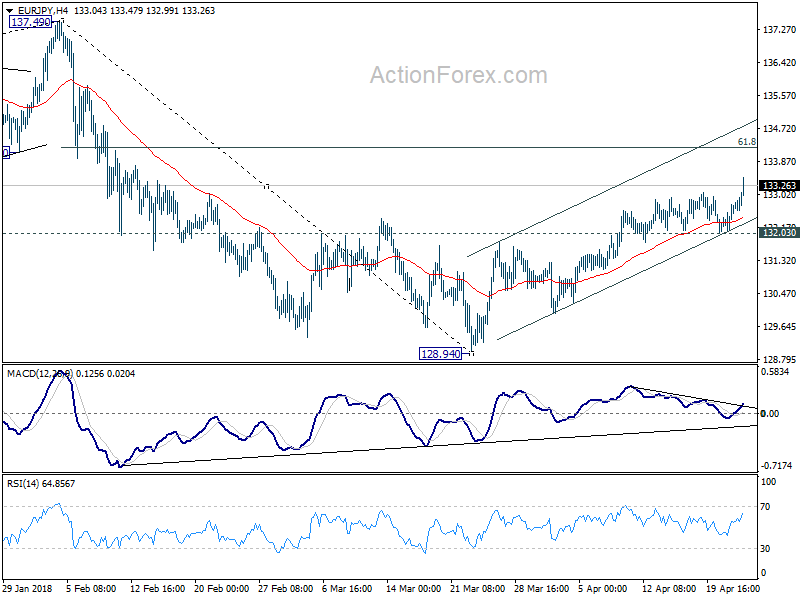Click the 136.420 price axis value
Image resolution: width=800 pixels, height=600 pixels.
(779, 63)
